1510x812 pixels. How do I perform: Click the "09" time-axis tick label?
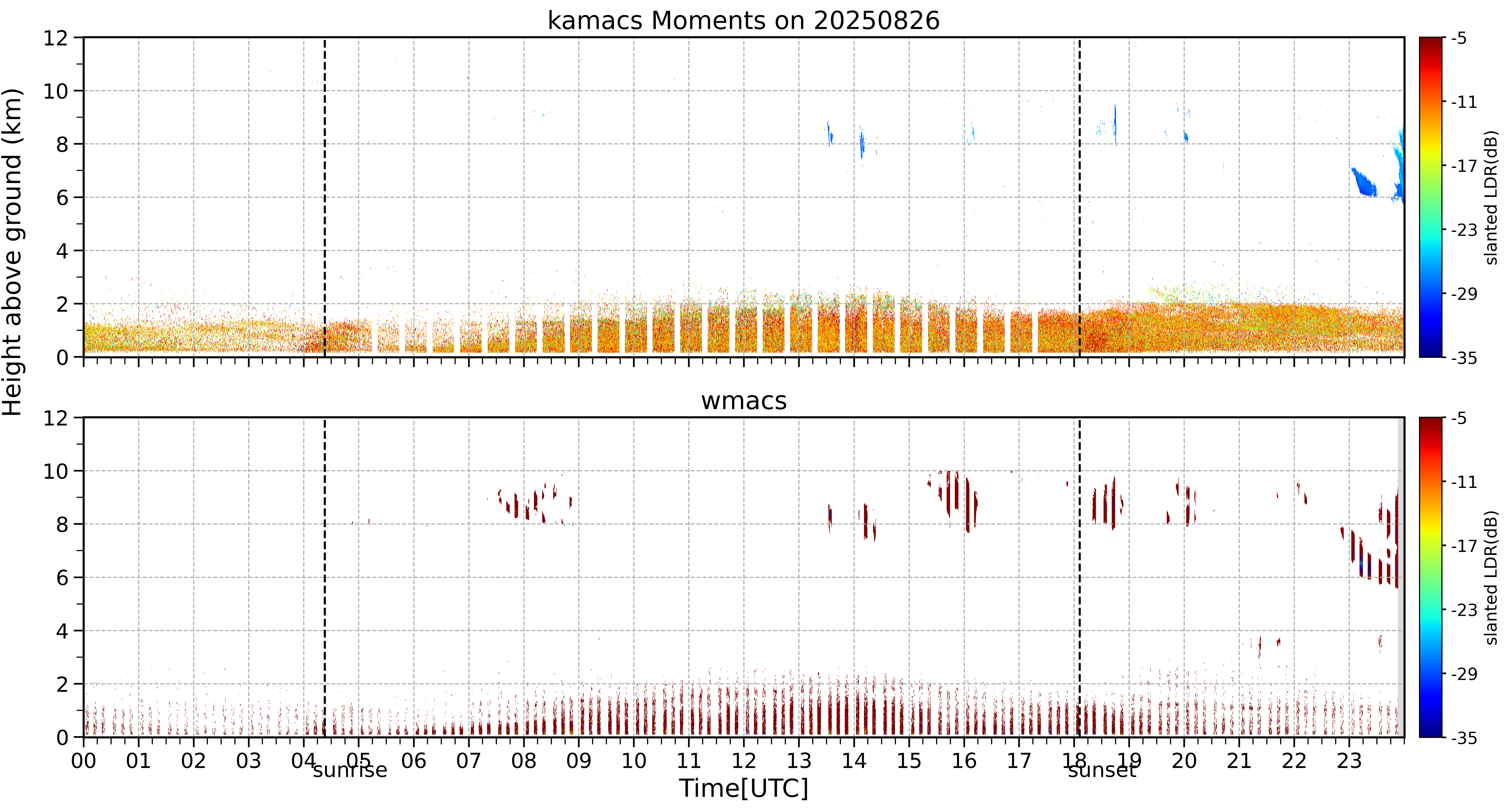579,761
